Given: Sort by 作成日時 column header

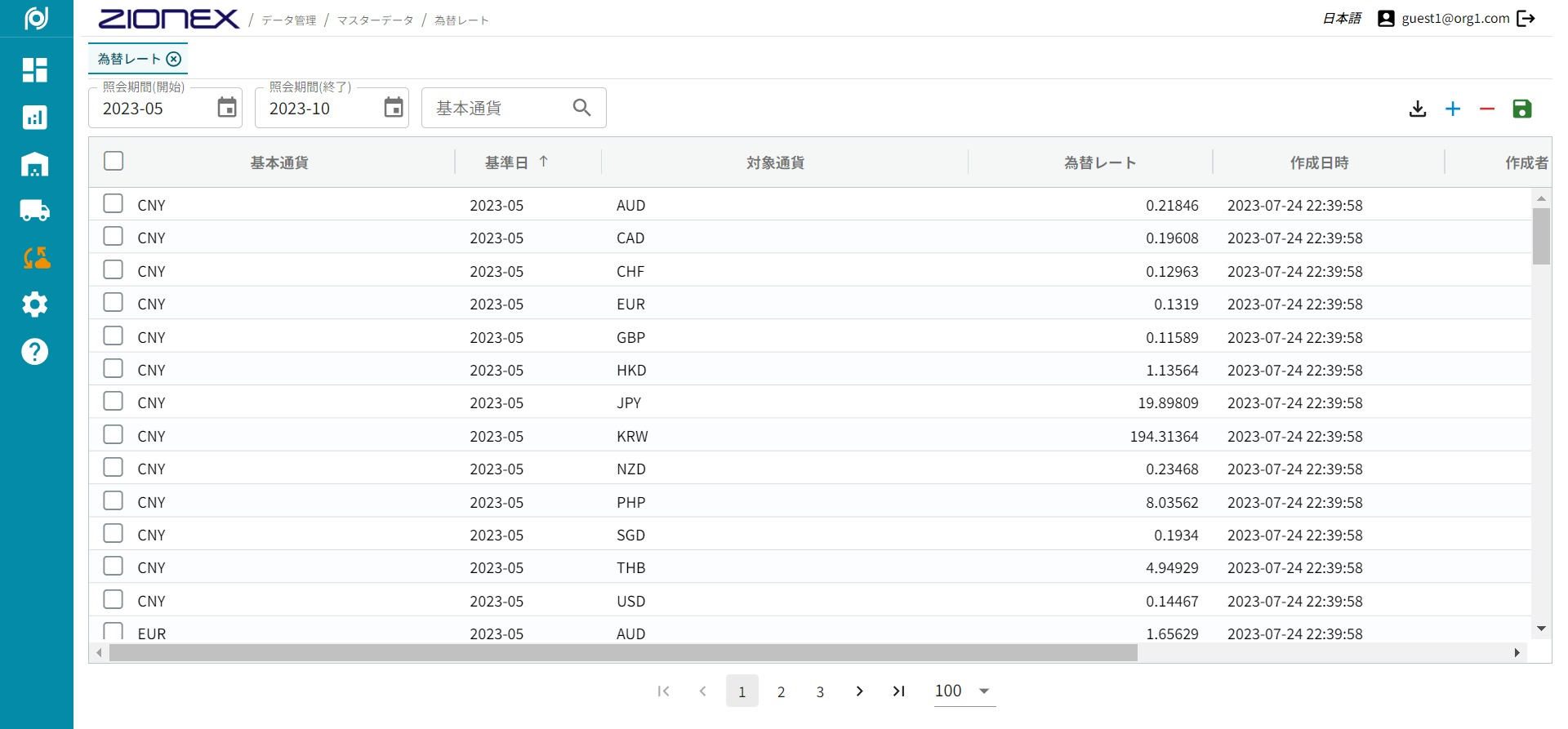Looking at the screenshot, I should (x=1320, y=162).
